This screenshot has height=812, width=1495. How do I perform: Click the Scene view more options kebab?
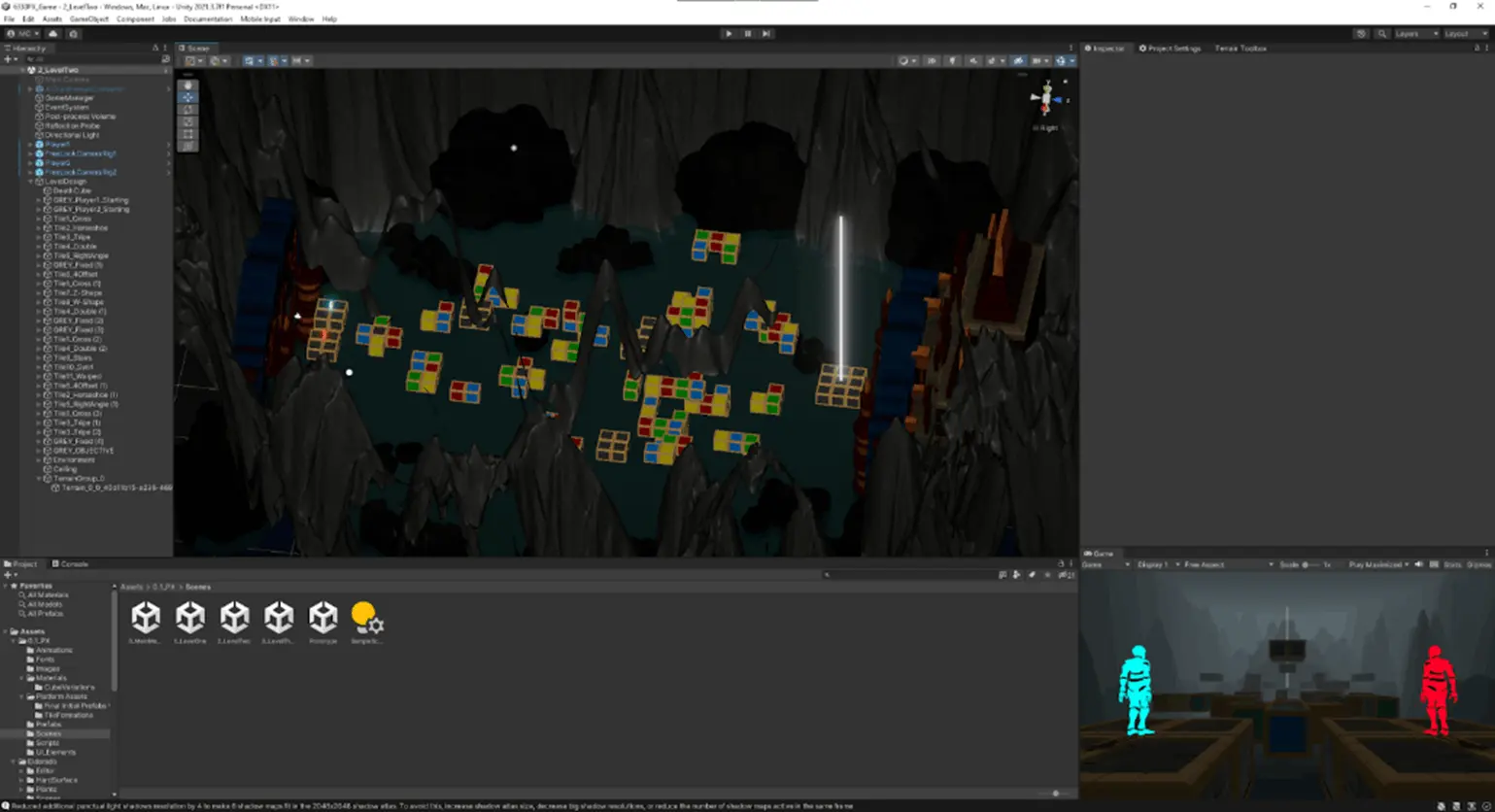point(1071,48)
